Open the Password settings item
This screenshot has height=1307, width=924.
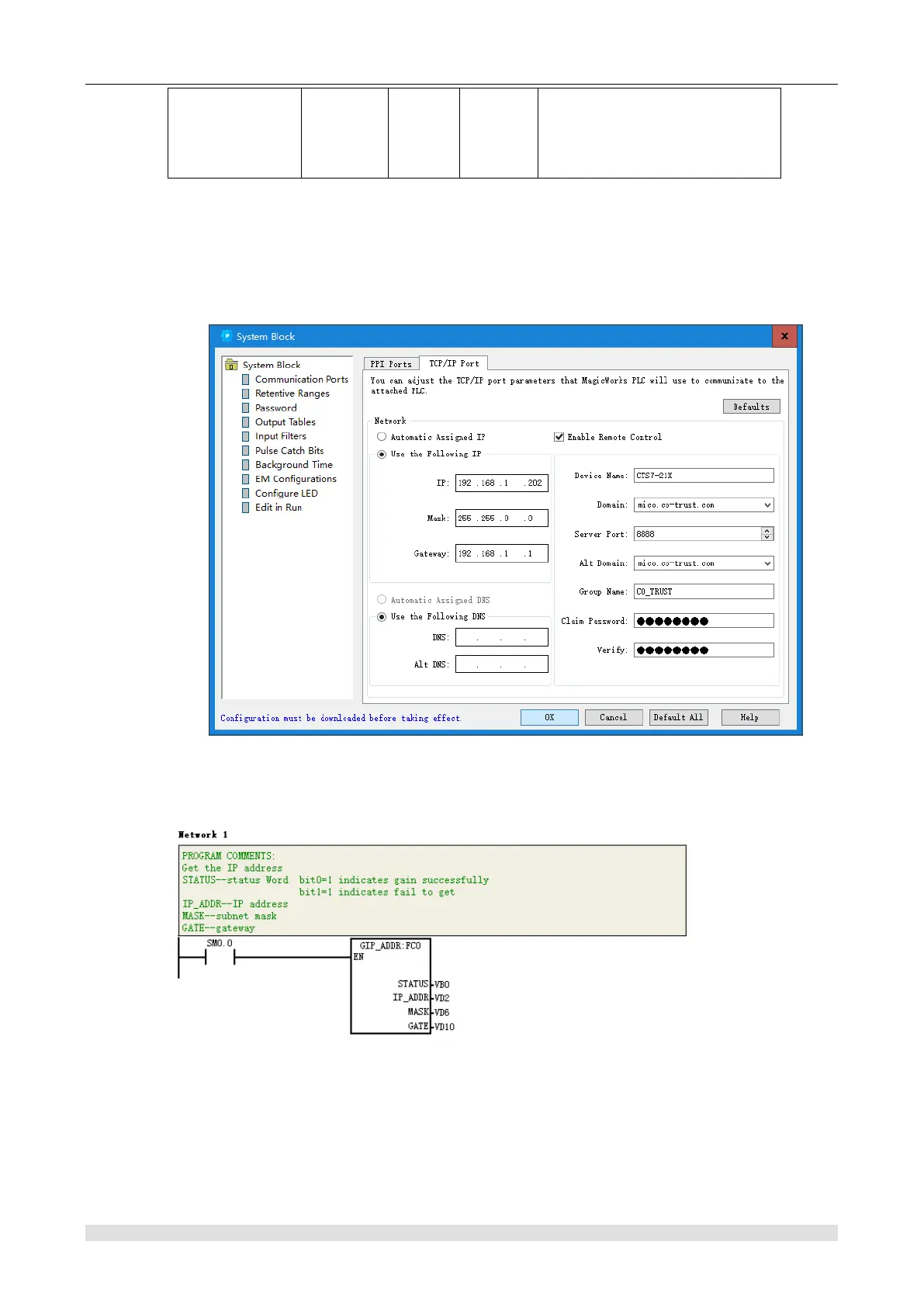click(x=276, y=407)
